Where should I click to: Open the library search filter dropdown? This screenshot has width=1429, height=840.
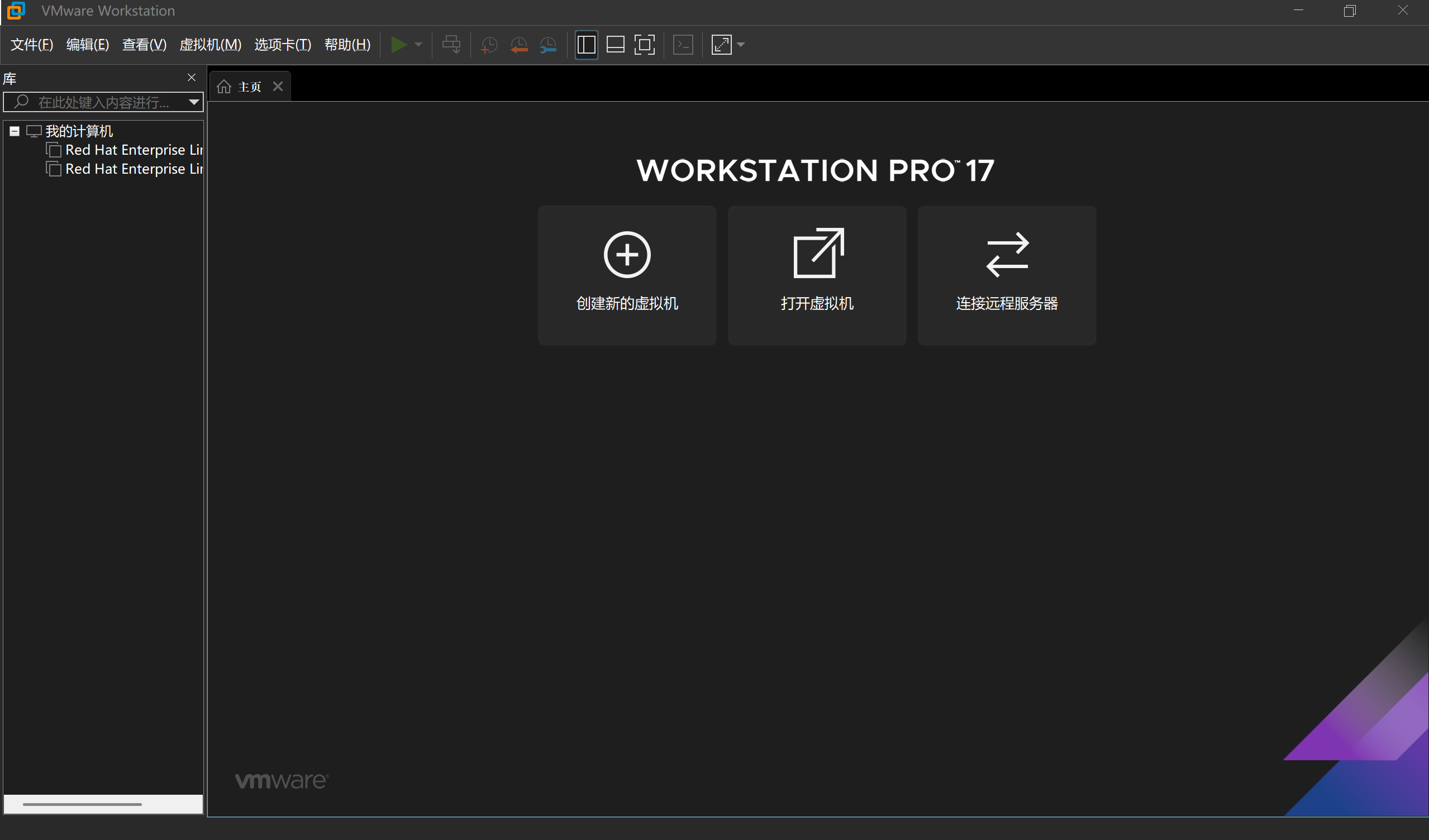(x=194, y=102)
